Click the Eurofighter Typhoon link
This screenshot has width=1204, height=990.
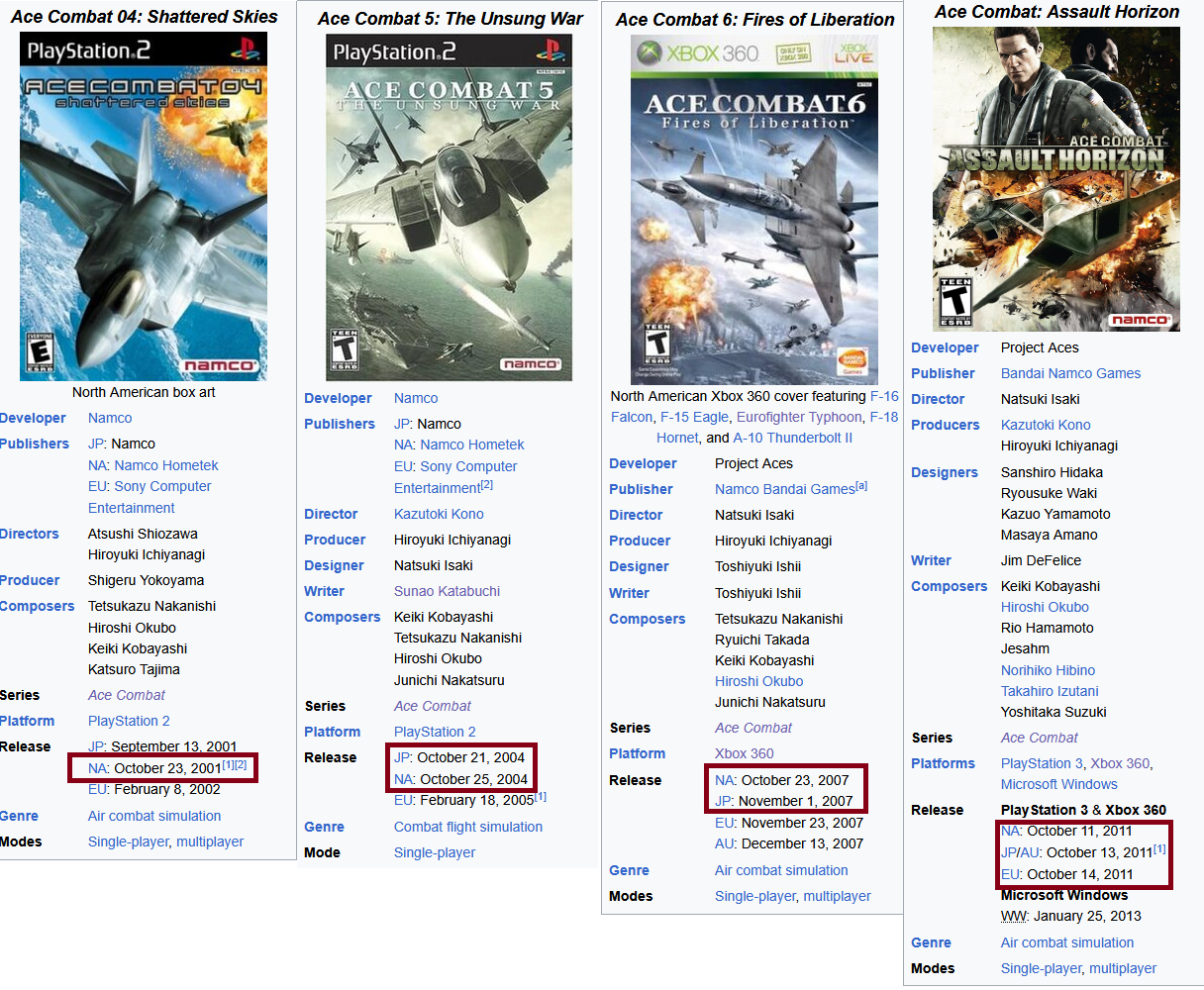click(799, 417)
